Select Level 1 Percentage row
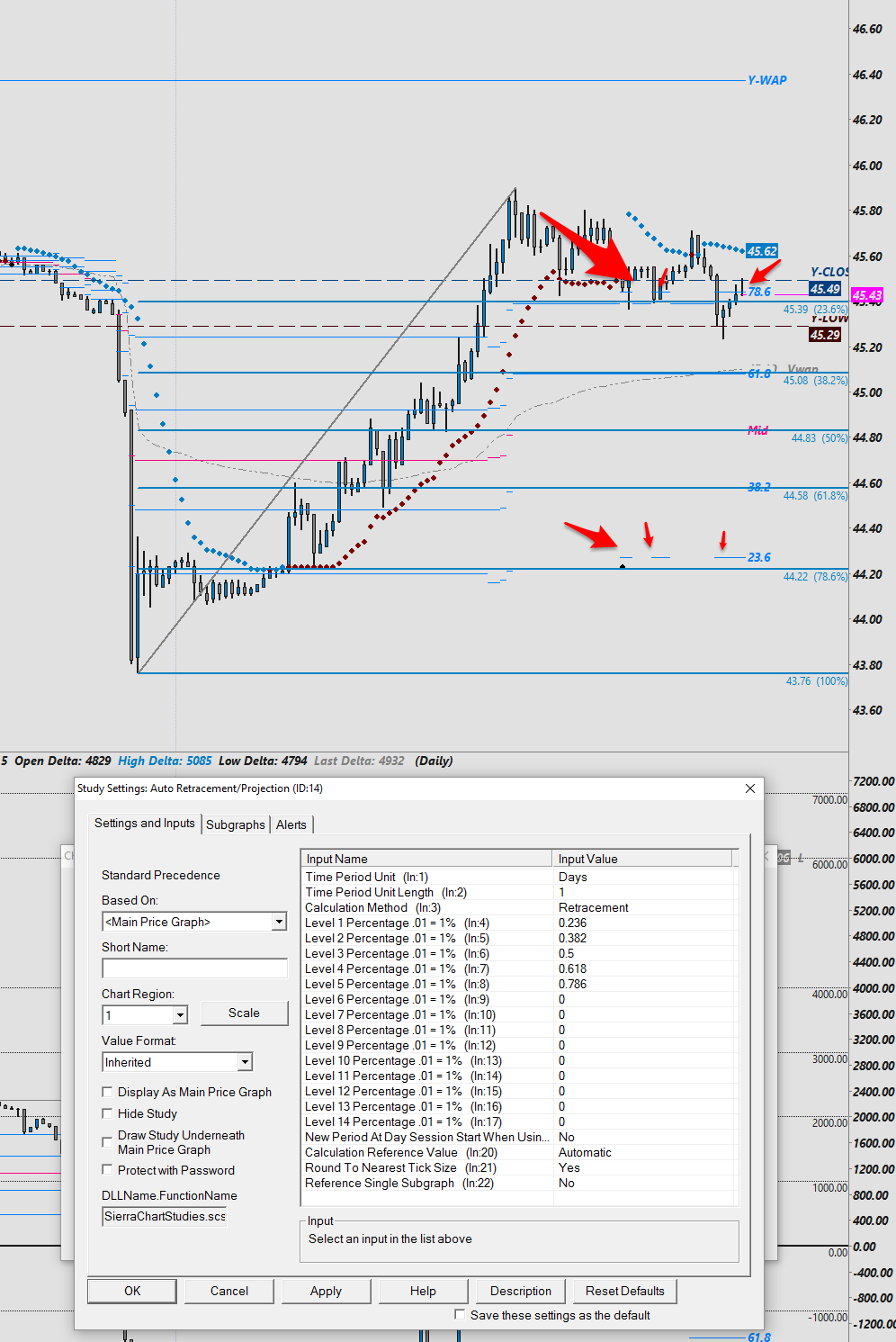Image resolution: width=896 pixels, height=1342 pixels. (x=519, y=923)
